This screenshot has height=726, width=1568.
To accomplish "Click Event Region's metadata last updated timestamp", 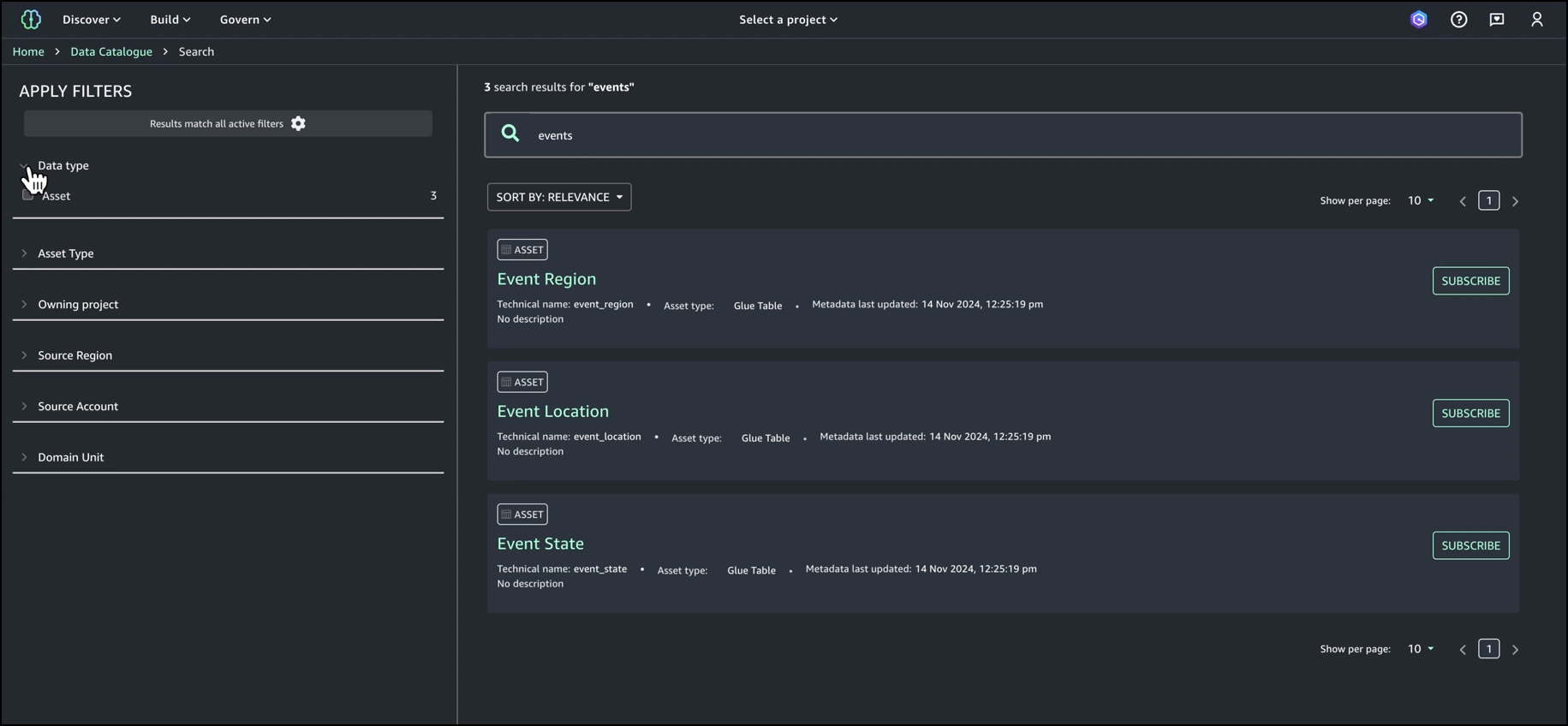I will tap(982, 304).
